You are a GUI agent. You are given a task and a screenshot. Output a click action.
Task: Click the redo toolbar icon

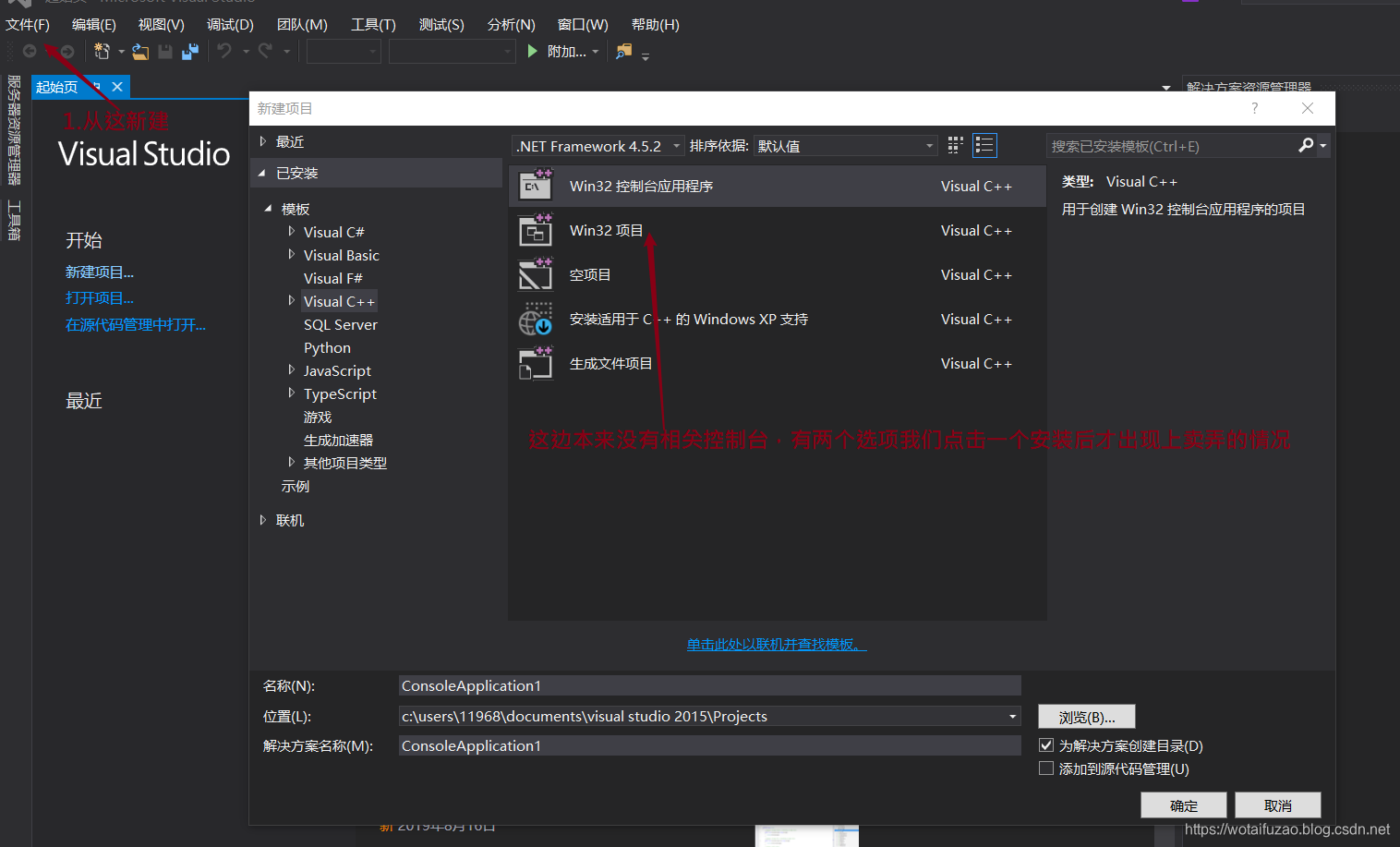265,51
